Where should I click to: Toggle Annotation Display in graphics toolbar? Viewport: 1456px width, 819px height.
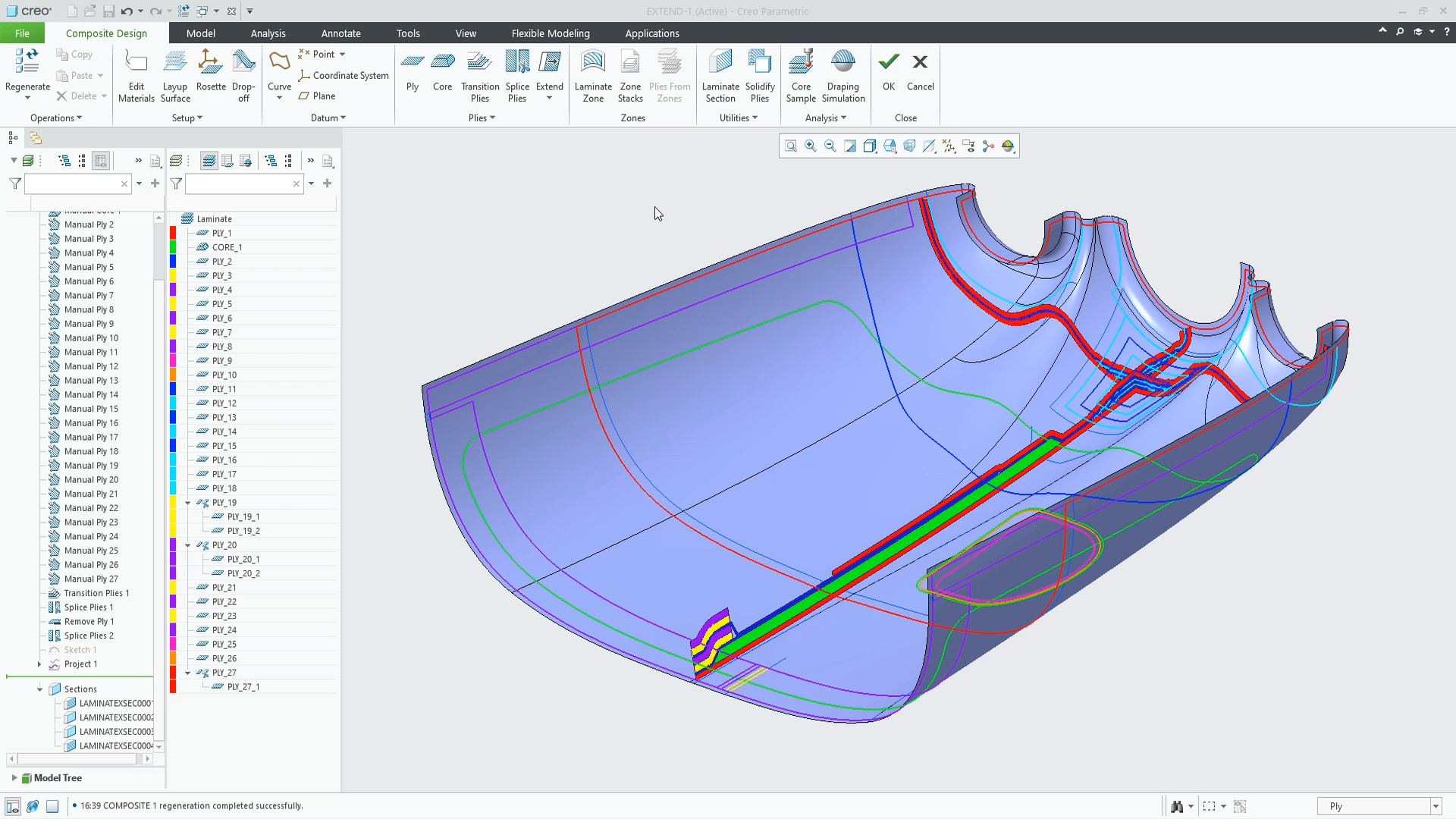[968, 146]
